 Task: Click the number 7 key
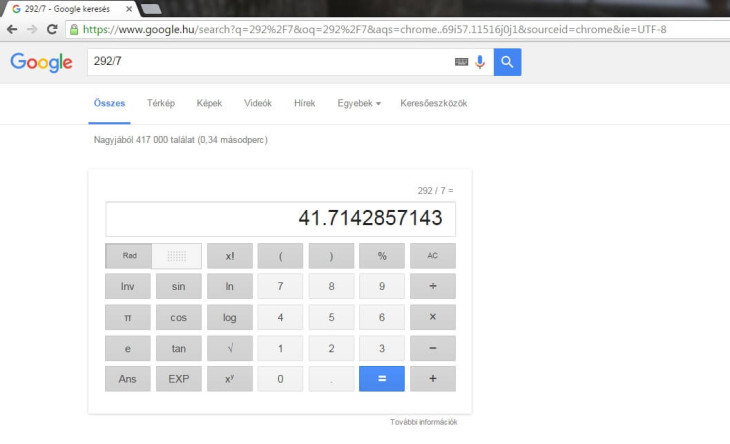tap(280, 286)
